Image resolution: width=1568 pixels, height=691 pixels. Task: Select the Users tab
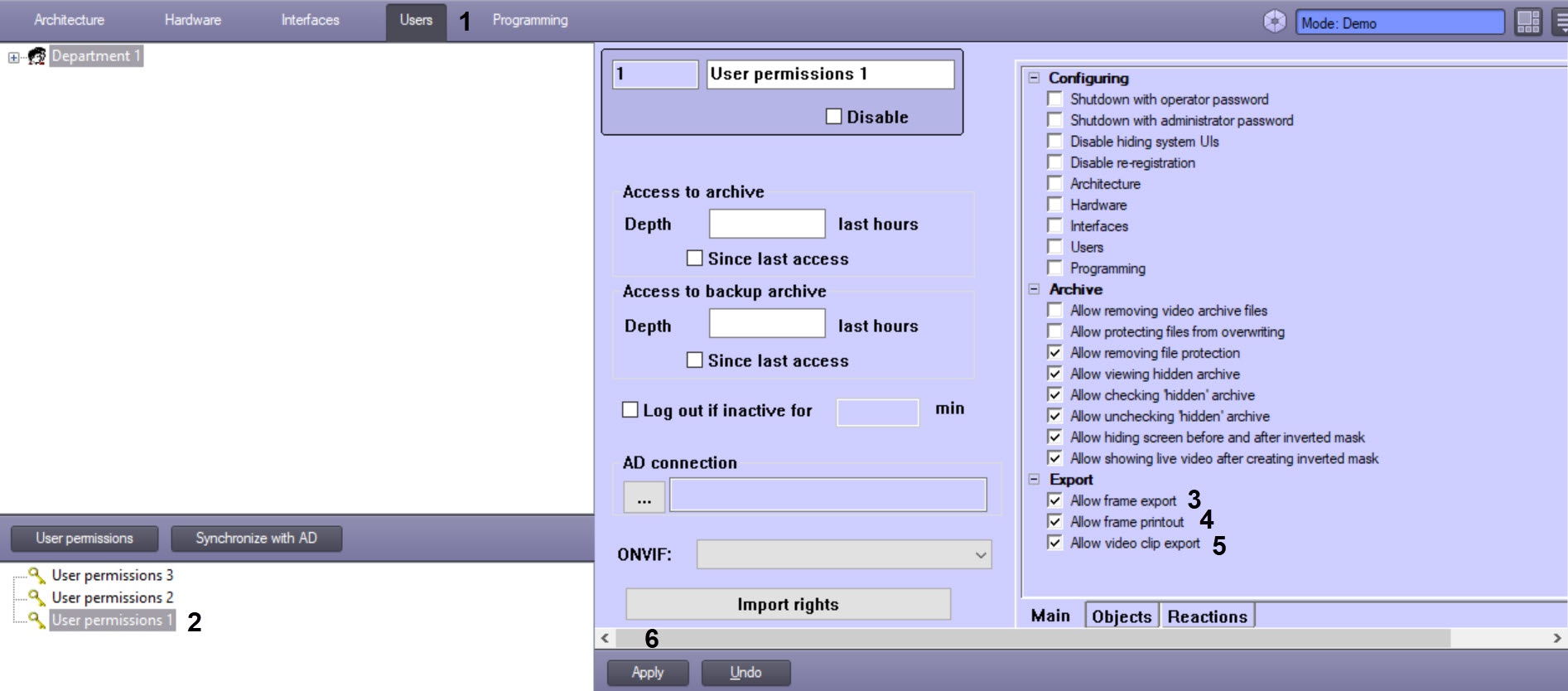(x=416, y=21)
